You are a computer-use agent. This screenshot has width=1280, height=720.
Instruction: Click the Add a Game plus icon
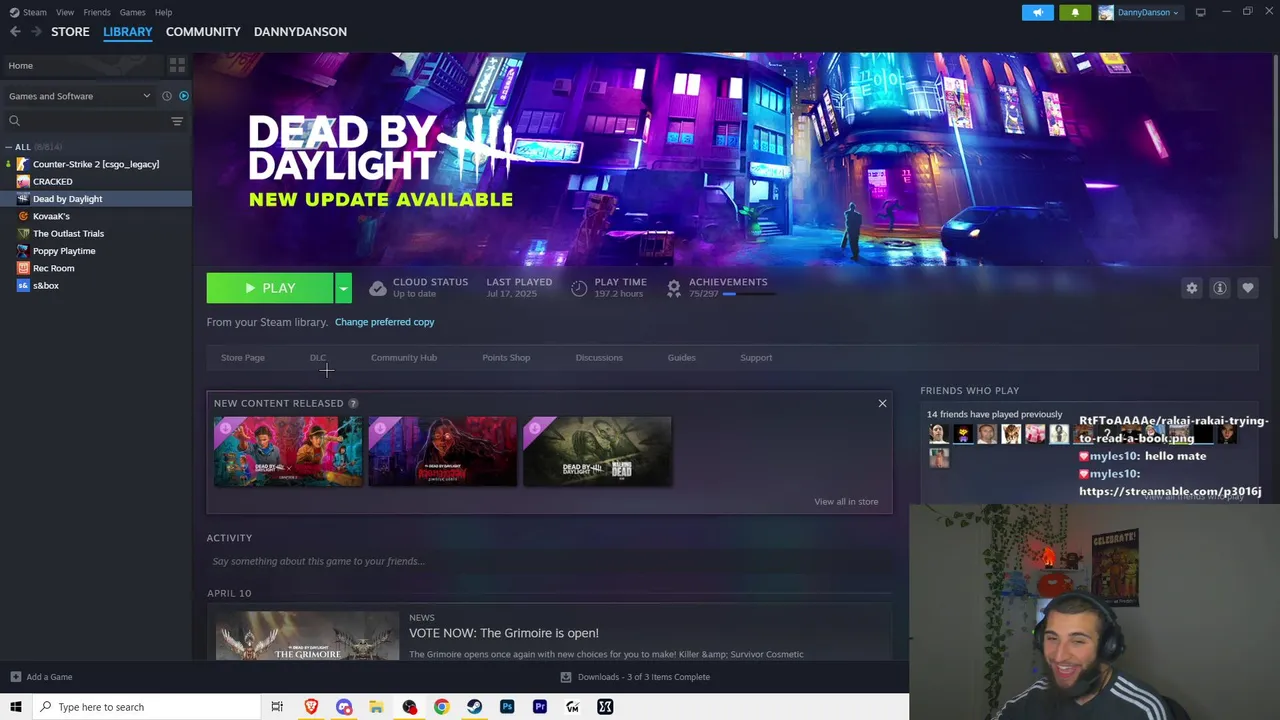point(15,677)
